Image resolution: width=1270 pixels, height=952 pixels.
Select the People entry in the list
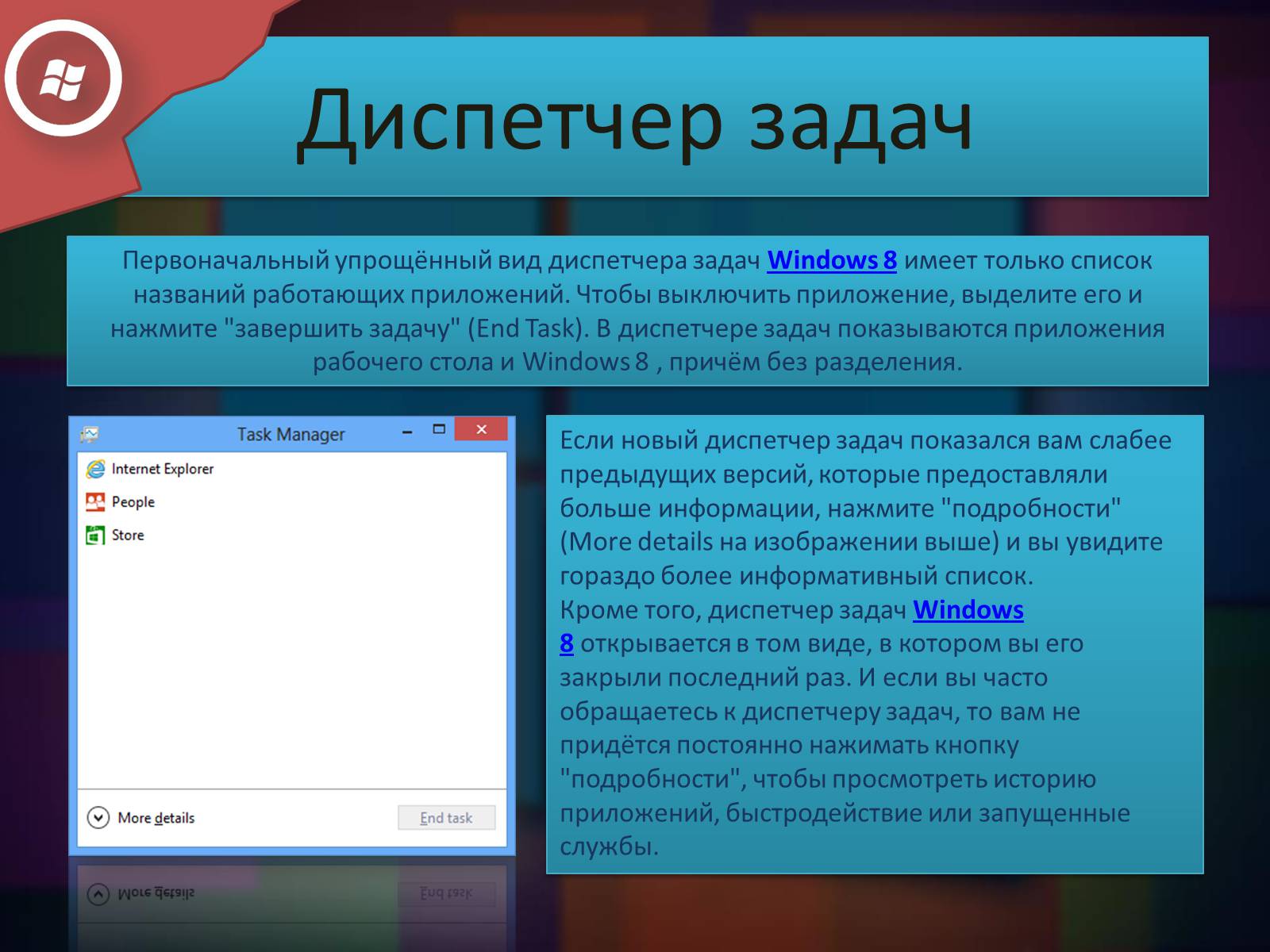tap(291, 502)
